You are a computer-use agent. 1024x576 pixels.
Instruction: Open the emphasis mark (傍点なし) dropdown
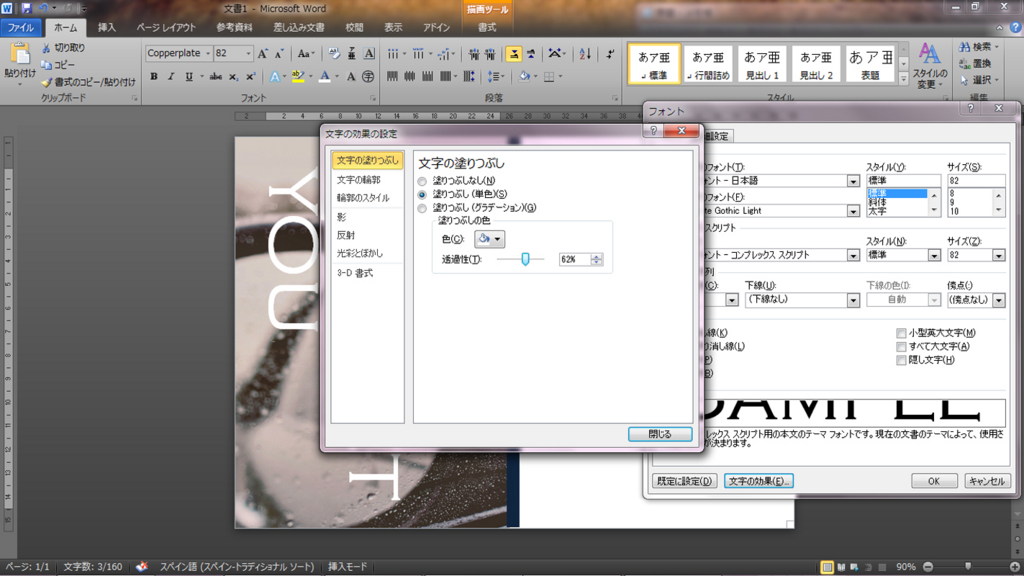click(x=999, y=300)
